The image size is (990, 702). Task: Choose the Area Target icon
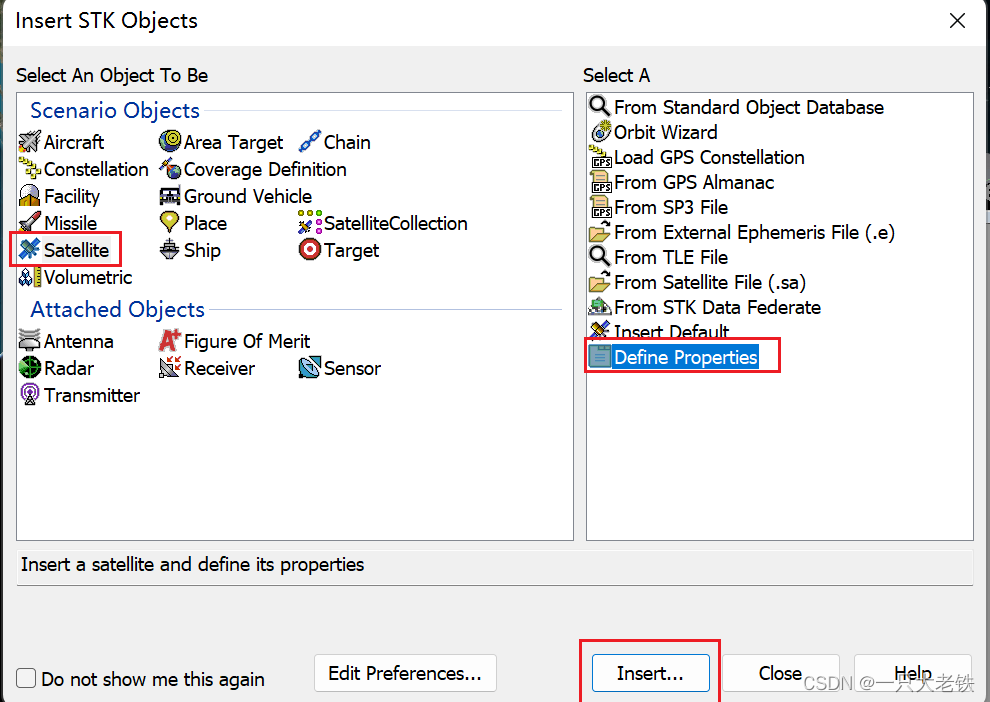click(x=170, y=141)
